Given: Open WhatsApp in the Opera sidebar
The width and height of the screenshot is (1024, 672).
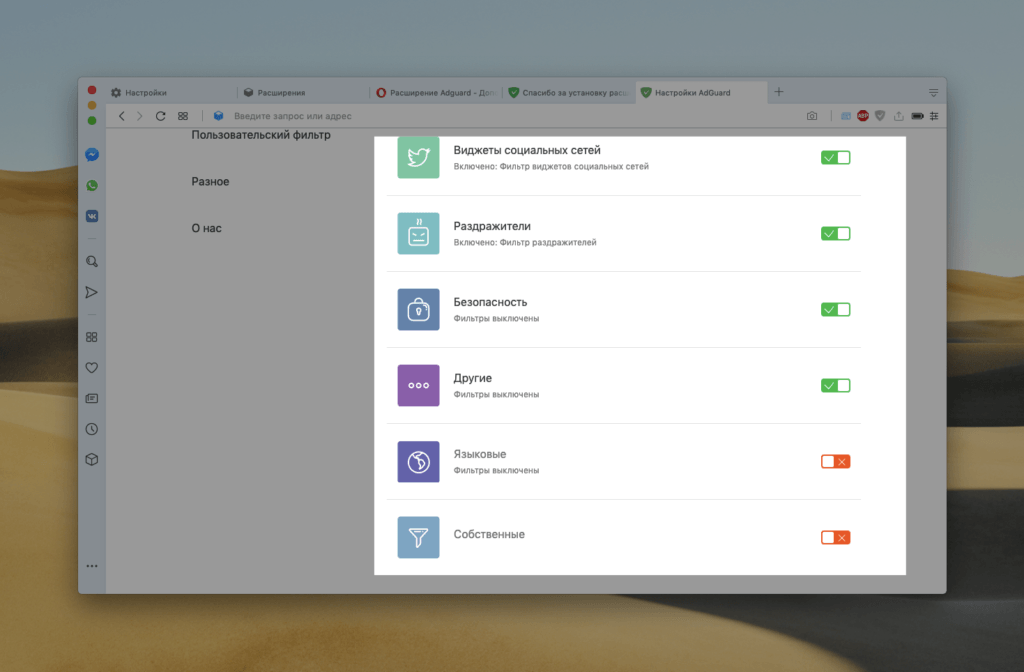Looking at the screenshot, I should [92, 185].
